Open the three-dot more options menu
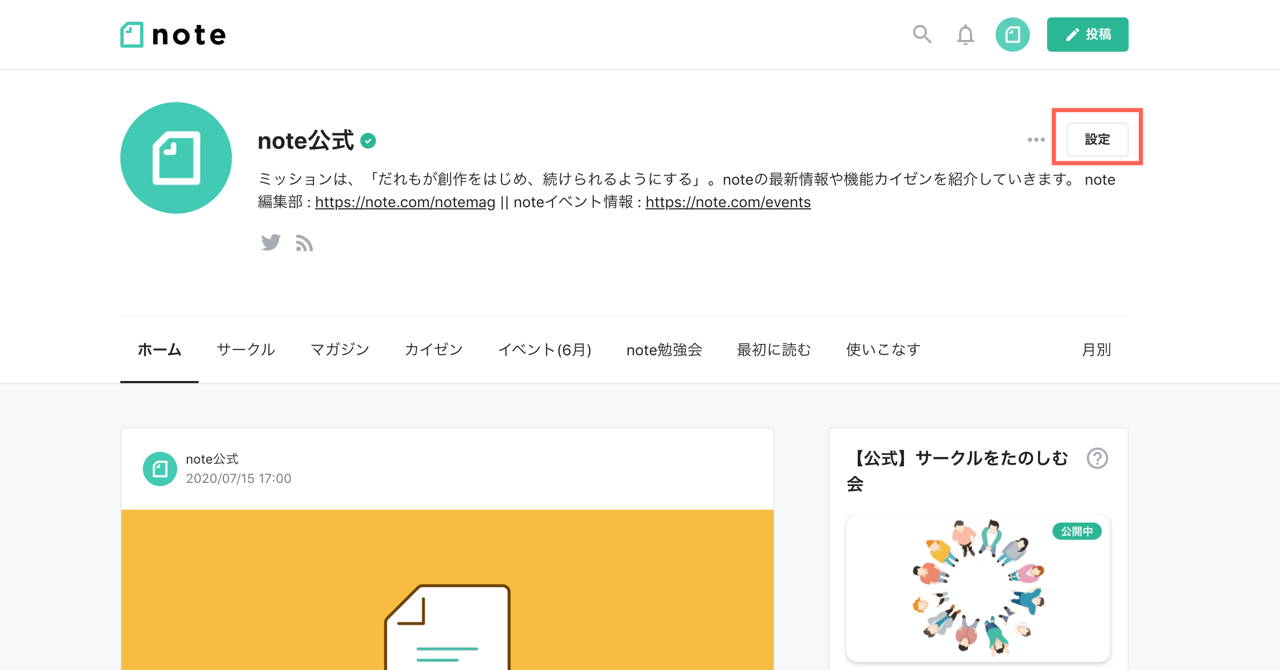The height and width of the screenshot is (670, 1280). (1036, 140)
